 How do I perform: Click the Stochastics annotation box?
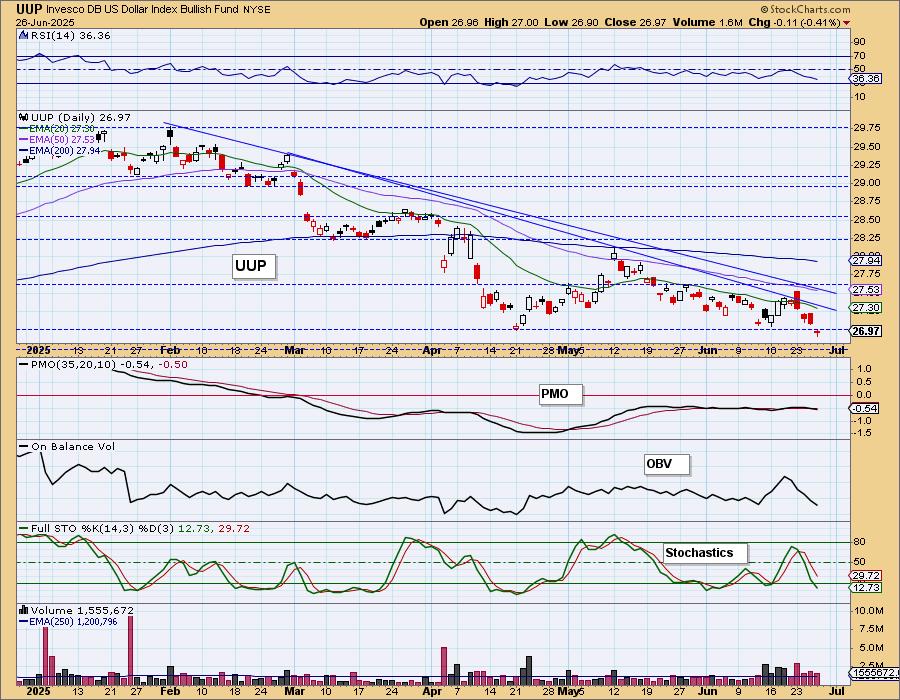(705, 553)
